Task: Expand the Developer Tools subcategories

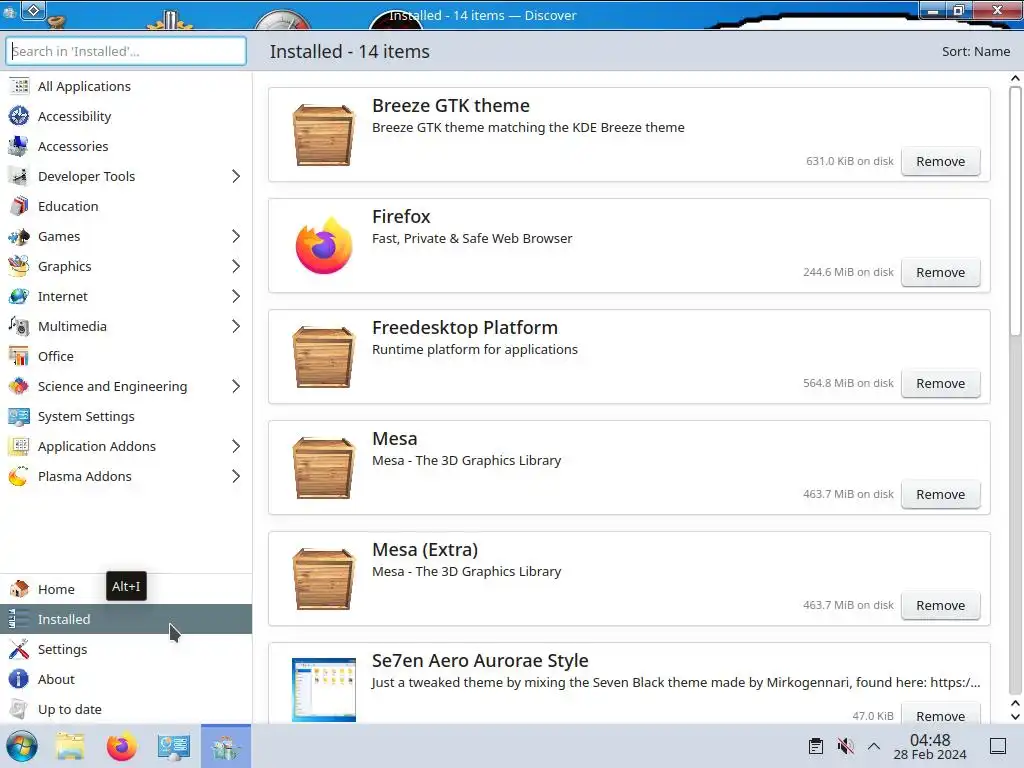Action: tap(236, 176)
